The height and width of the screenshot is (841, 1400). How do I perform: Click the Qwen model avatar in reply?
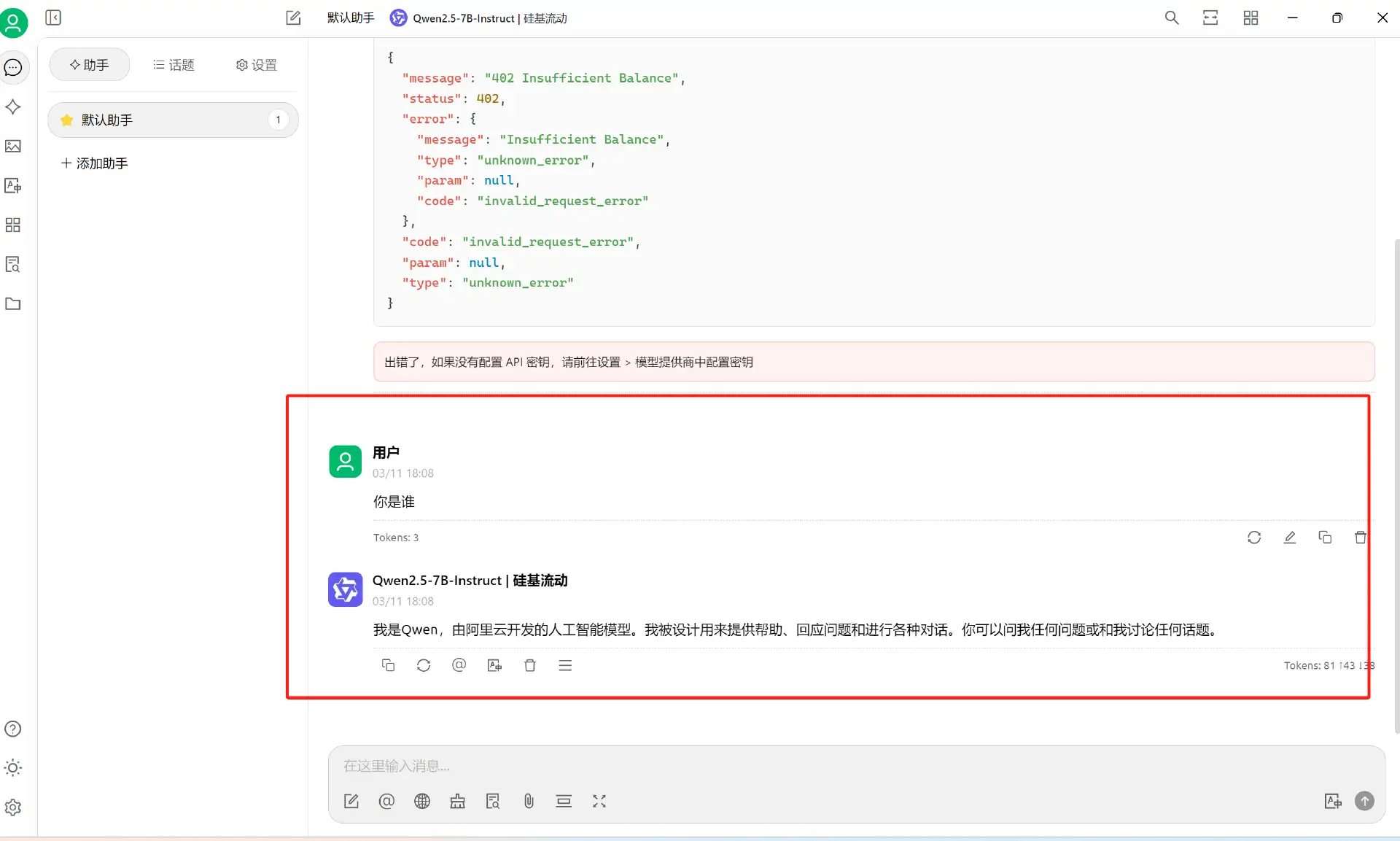[x=346, y=589]
